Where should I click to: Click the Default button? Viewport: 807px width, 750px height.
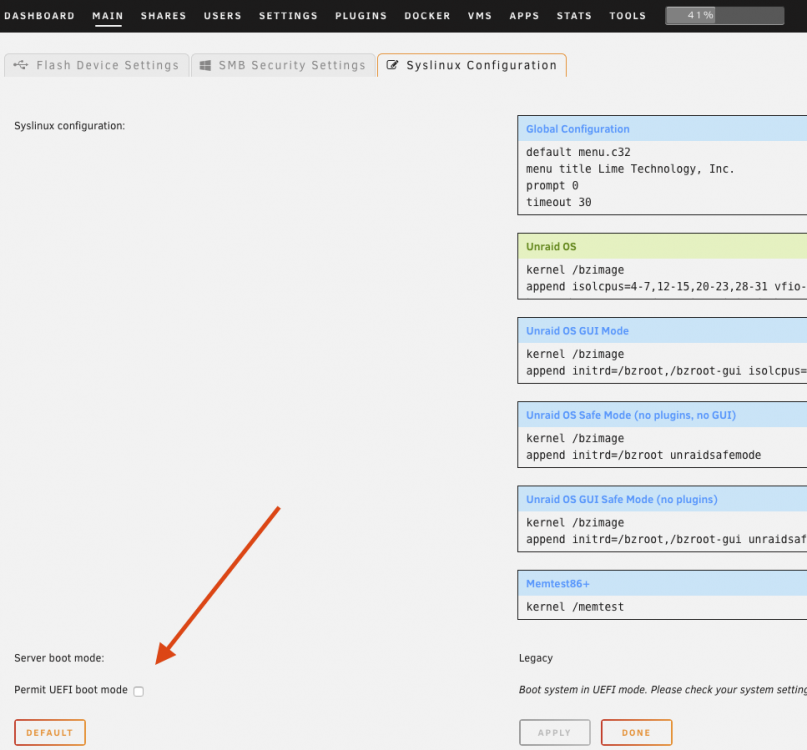click(x=50, y=732)
